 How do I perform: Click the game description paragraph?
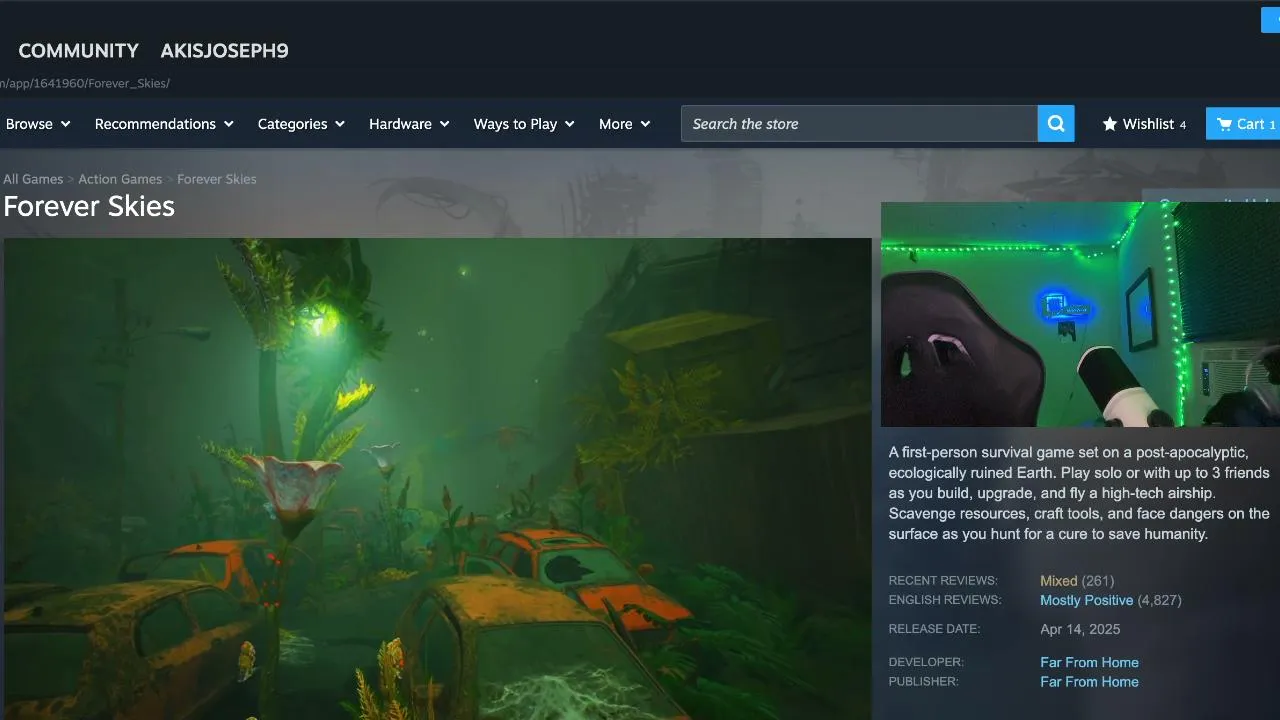coord(1080,494)
